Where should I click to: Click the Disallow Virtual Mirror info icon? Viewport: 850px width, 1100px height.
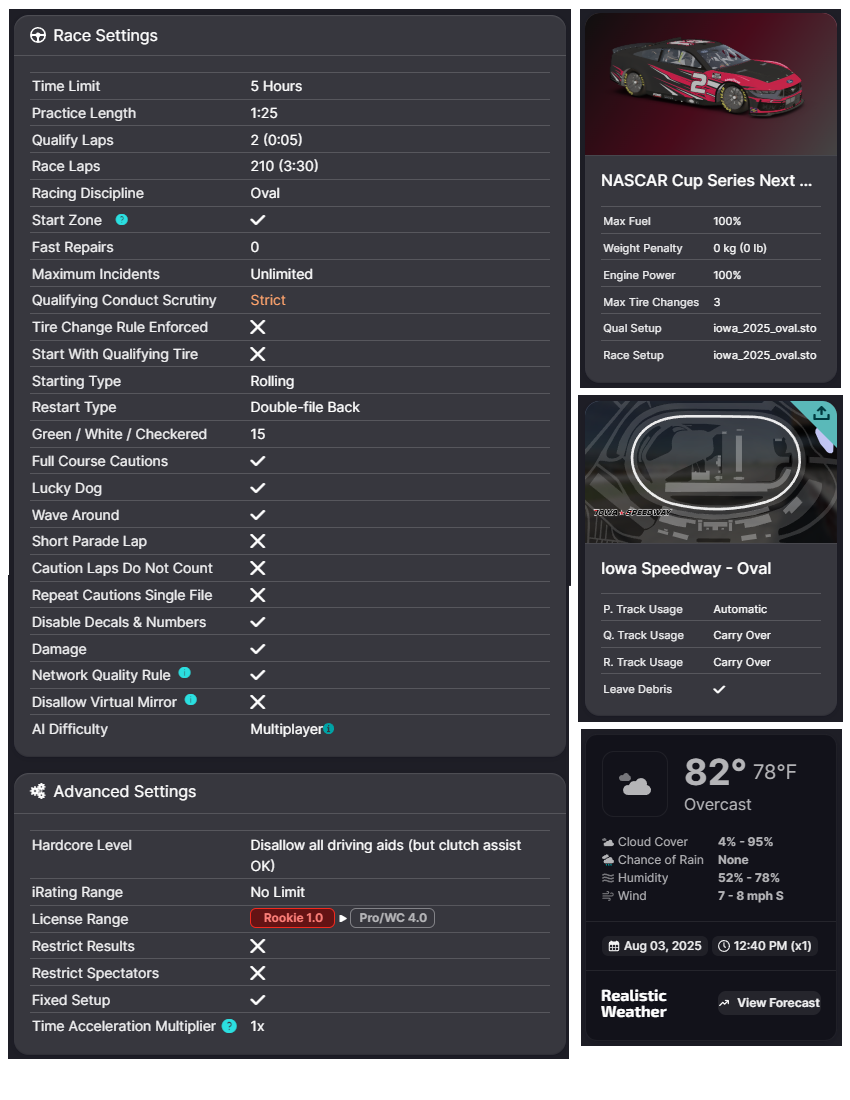click(190, 700)
